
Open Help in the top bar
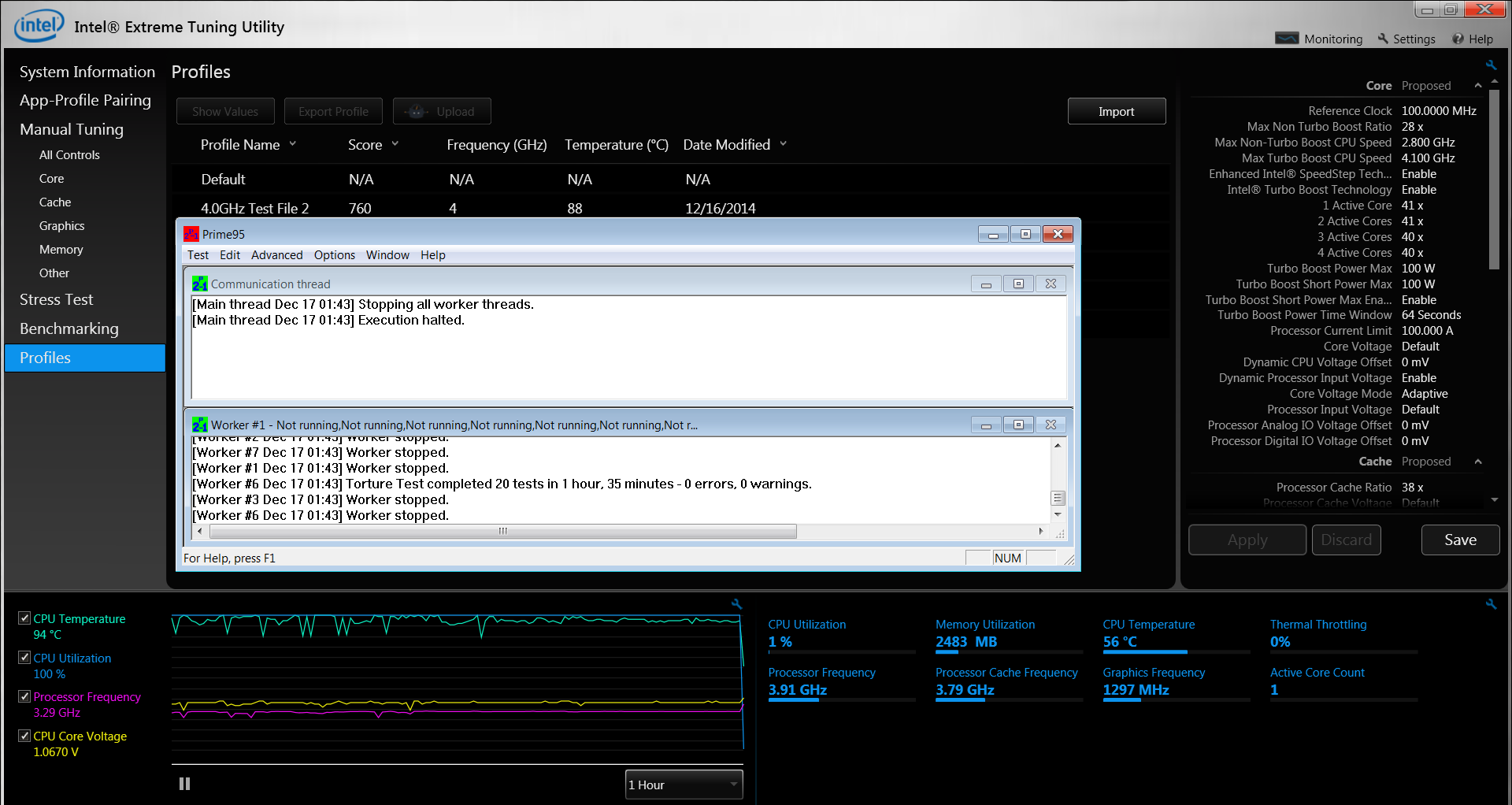point(1473,39)
